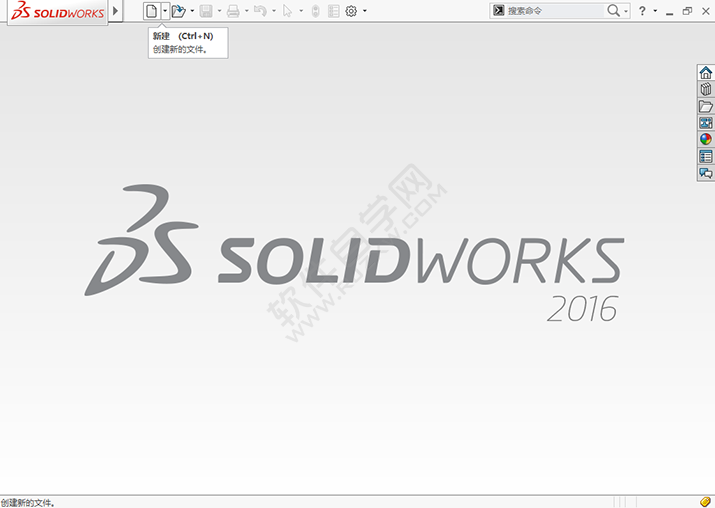Click the SOLIDWORKS logo menu
The height and width of the screenshot is (508, 715).
click(57, 11)
